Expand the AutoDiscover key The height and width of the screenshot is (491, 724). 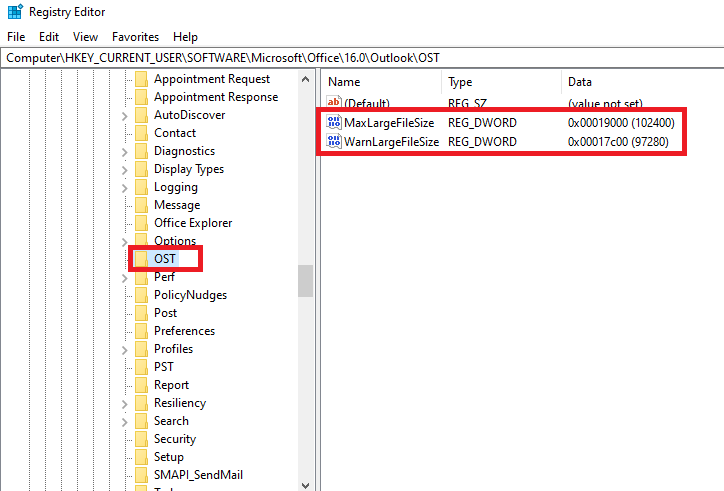[x=125, y=116]
